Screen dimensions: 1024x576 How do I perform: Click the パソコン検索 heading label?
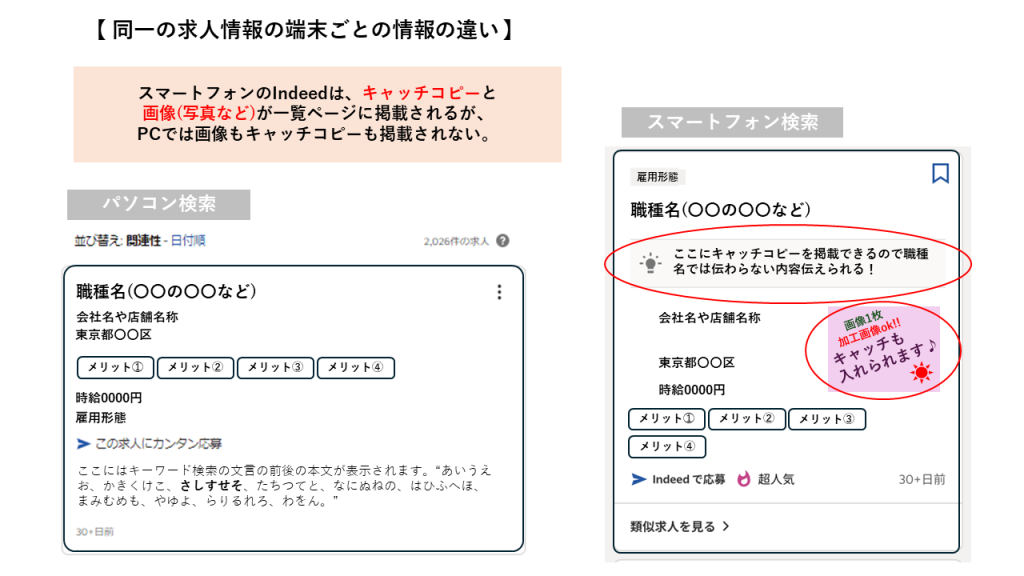158,204
